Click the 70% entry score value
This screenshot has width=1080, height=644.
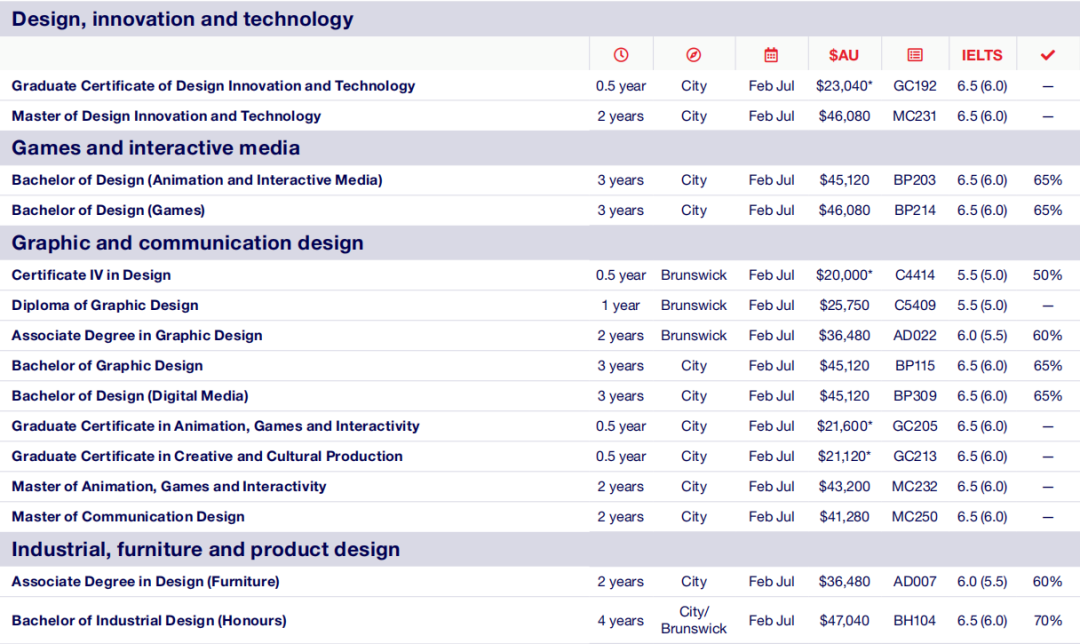1048,621
